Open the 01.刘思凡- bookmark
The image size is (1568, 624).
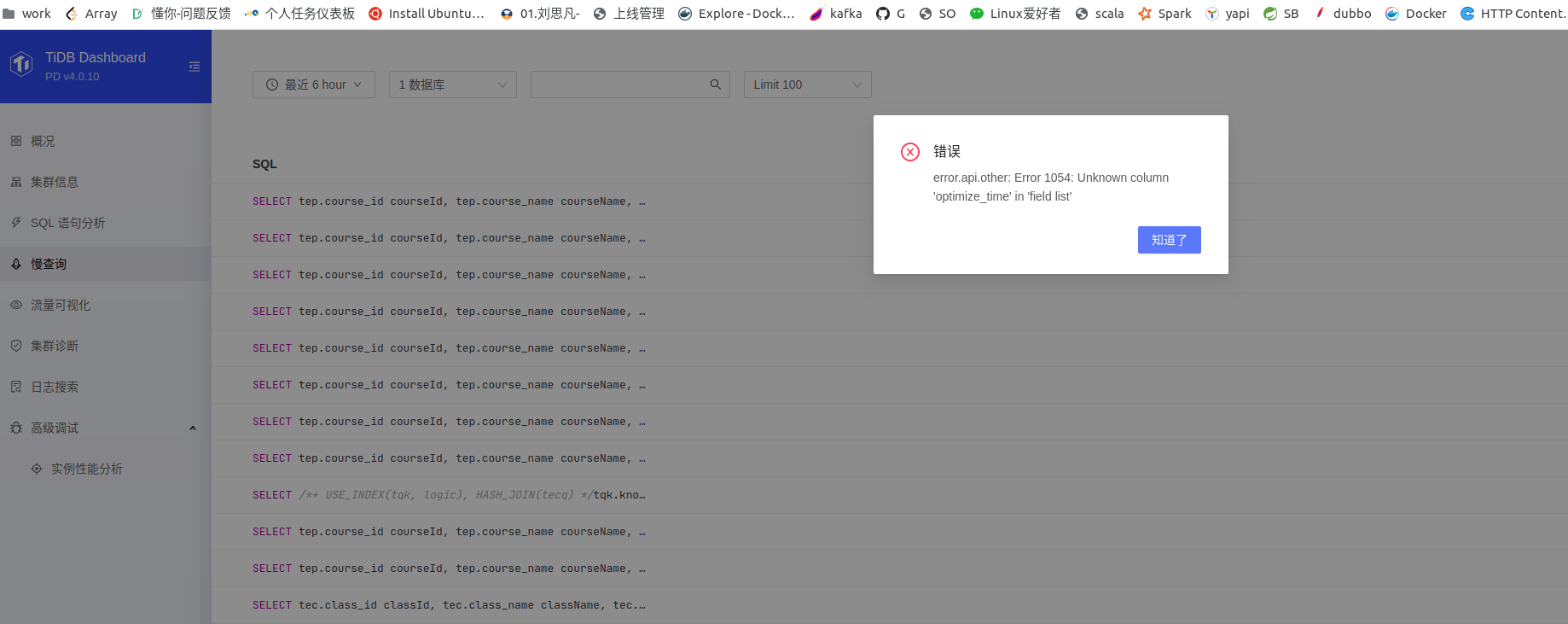tap(540, 14)
